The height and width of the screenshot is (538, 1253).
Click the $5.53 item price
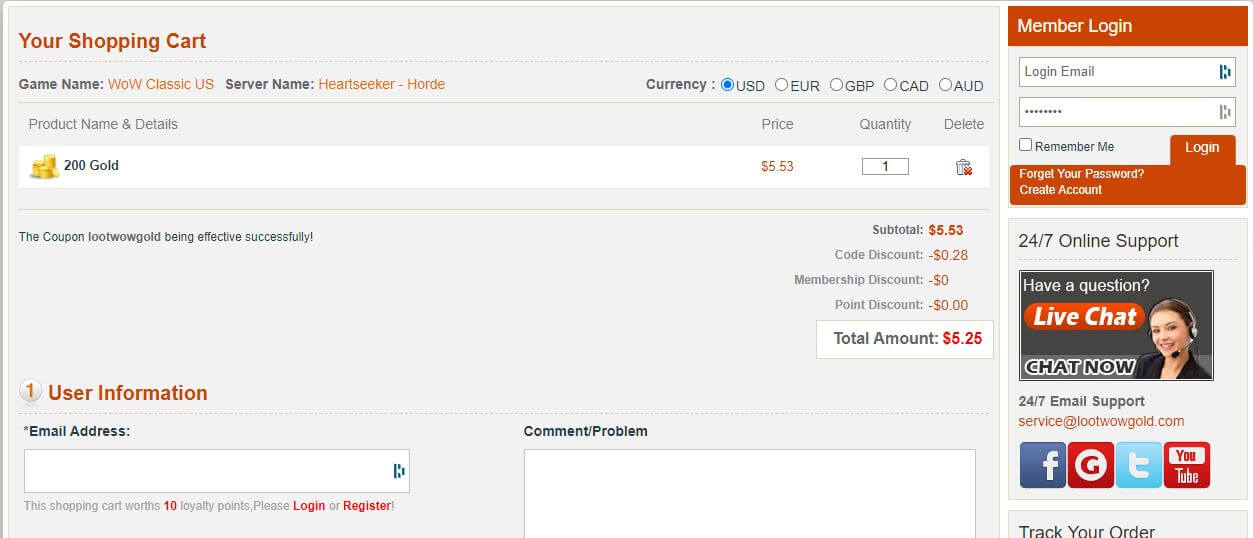tap(777, 167)
